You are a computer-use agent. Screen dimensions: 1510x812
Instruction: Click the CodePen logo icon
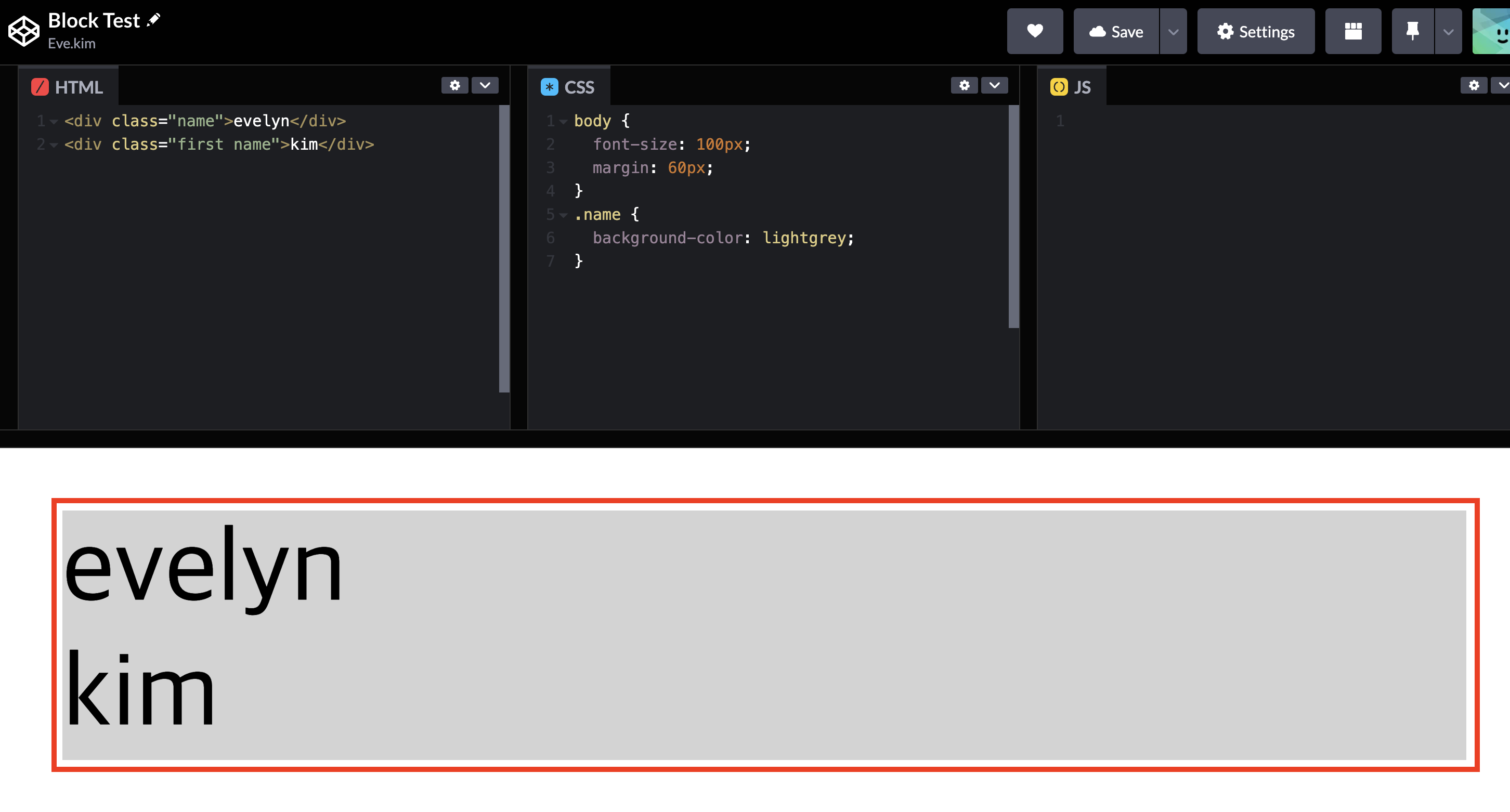[23, 31]
